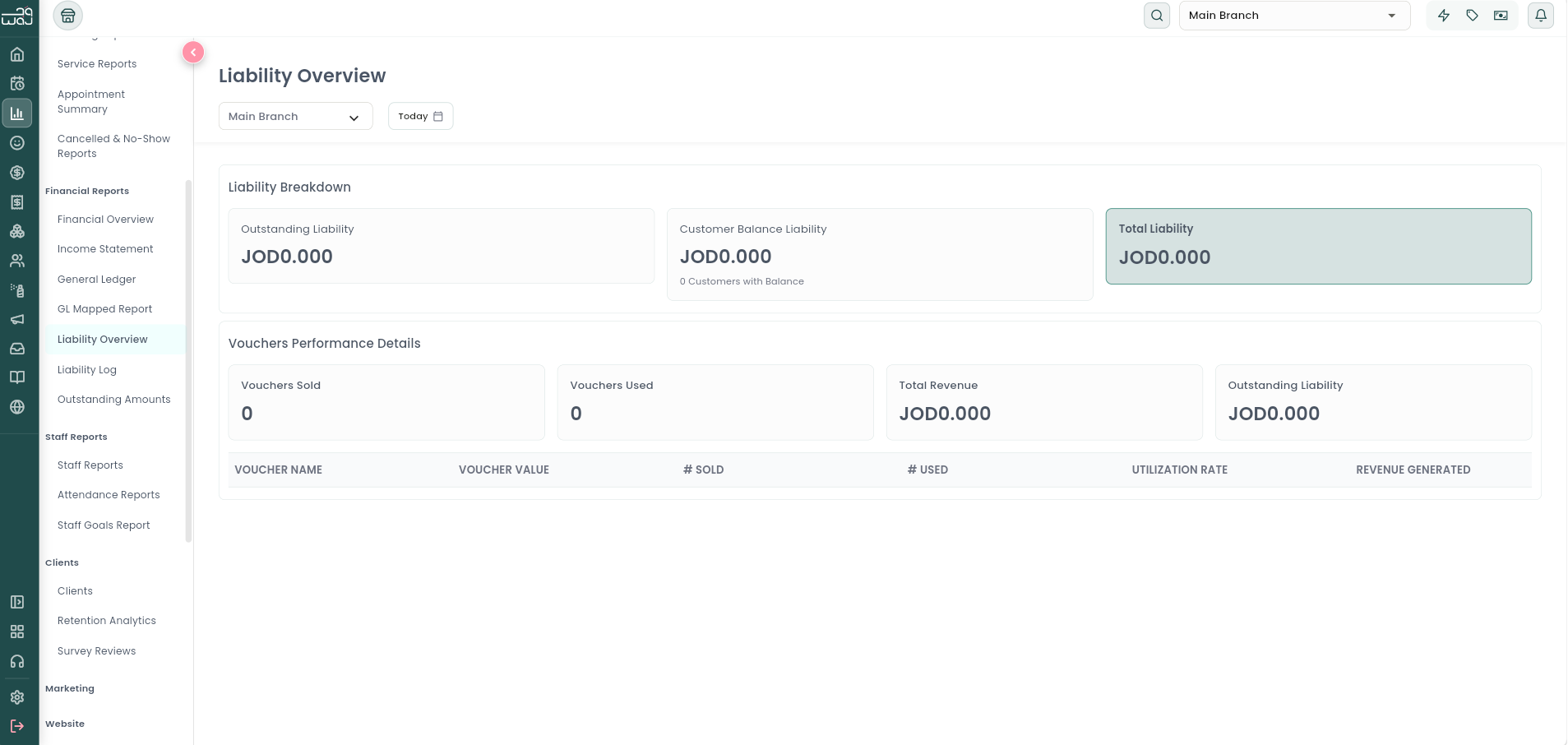Open the Today date picker

point(420,117)
